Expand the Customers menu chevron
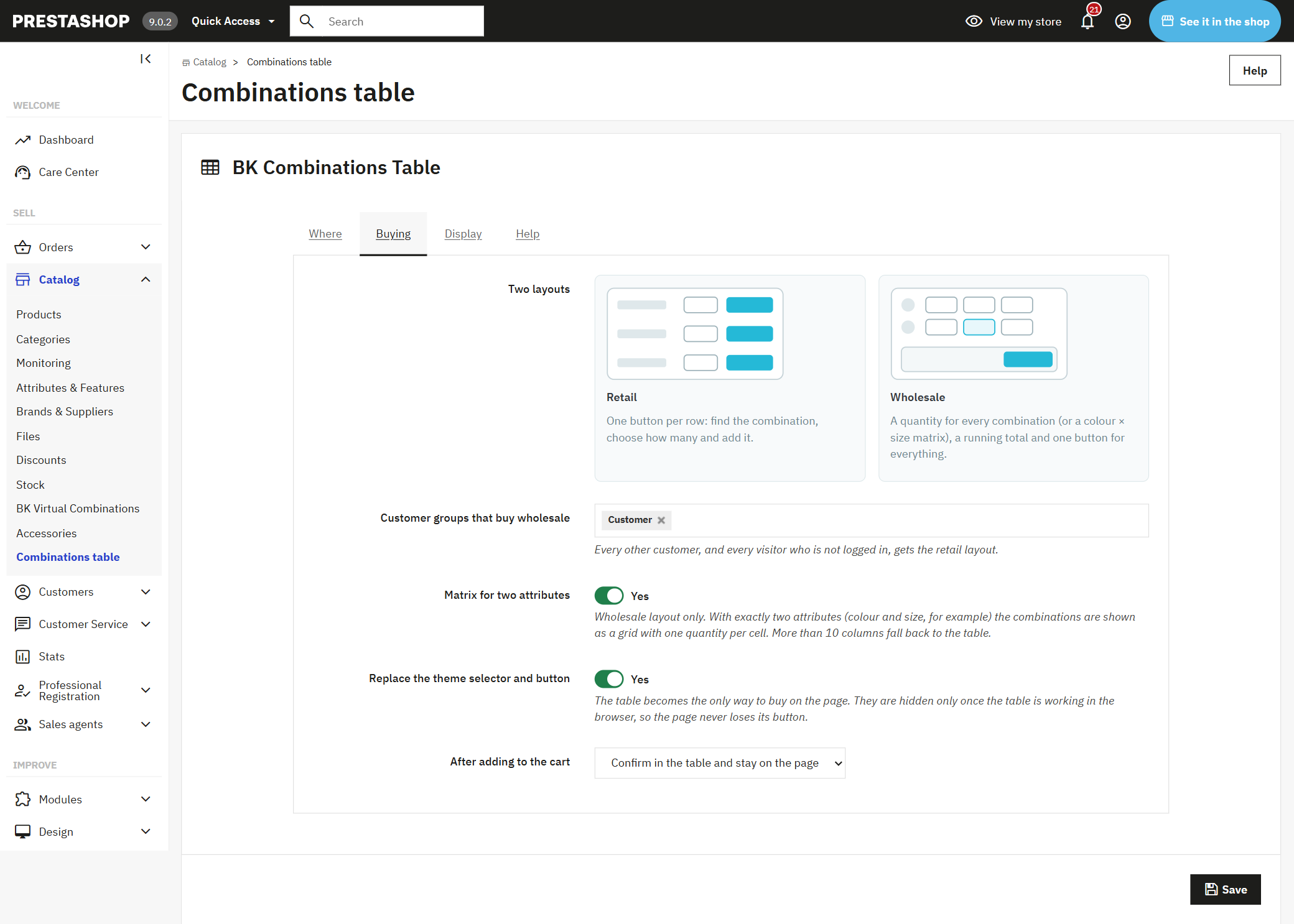 [146, 592]
